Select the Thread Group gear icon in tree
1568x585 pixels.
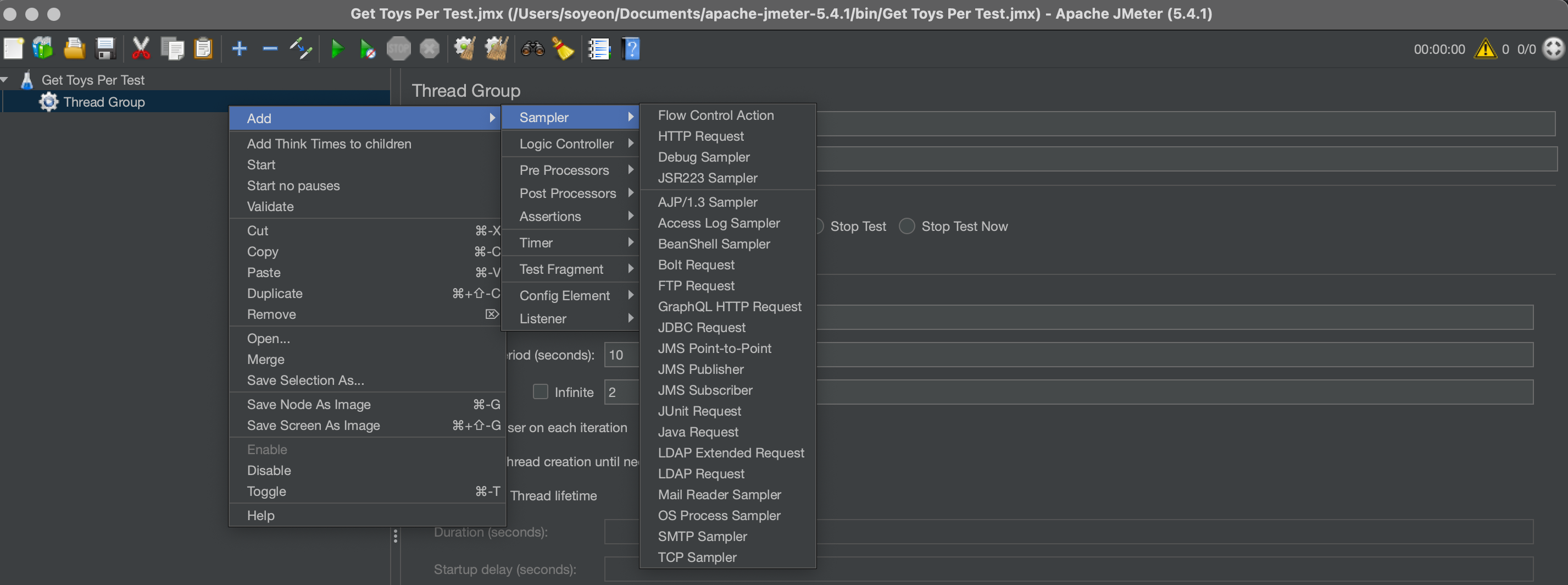click(49, 102)
